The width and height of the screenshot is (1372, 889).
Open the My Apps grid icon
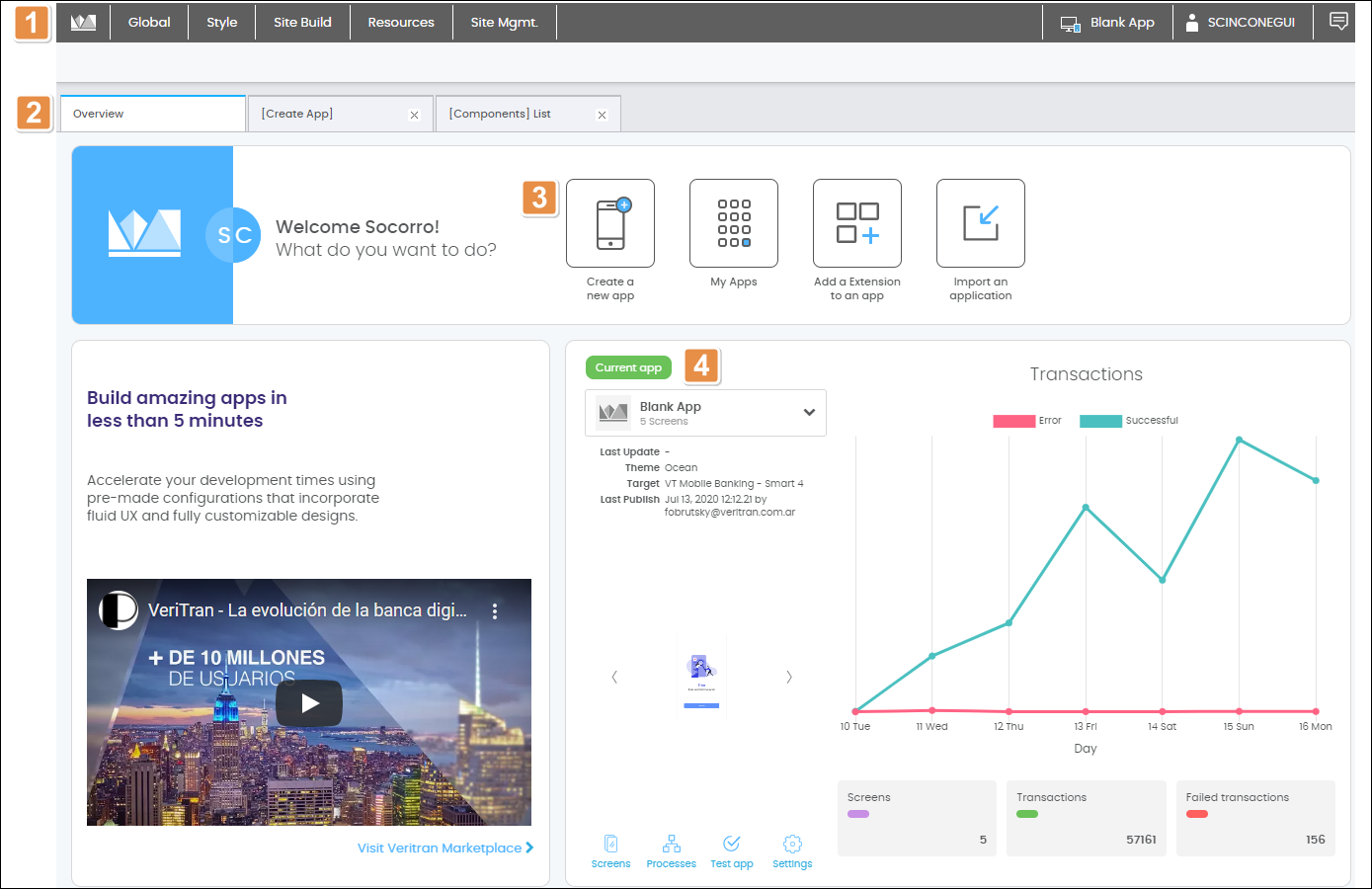[734, 223]
